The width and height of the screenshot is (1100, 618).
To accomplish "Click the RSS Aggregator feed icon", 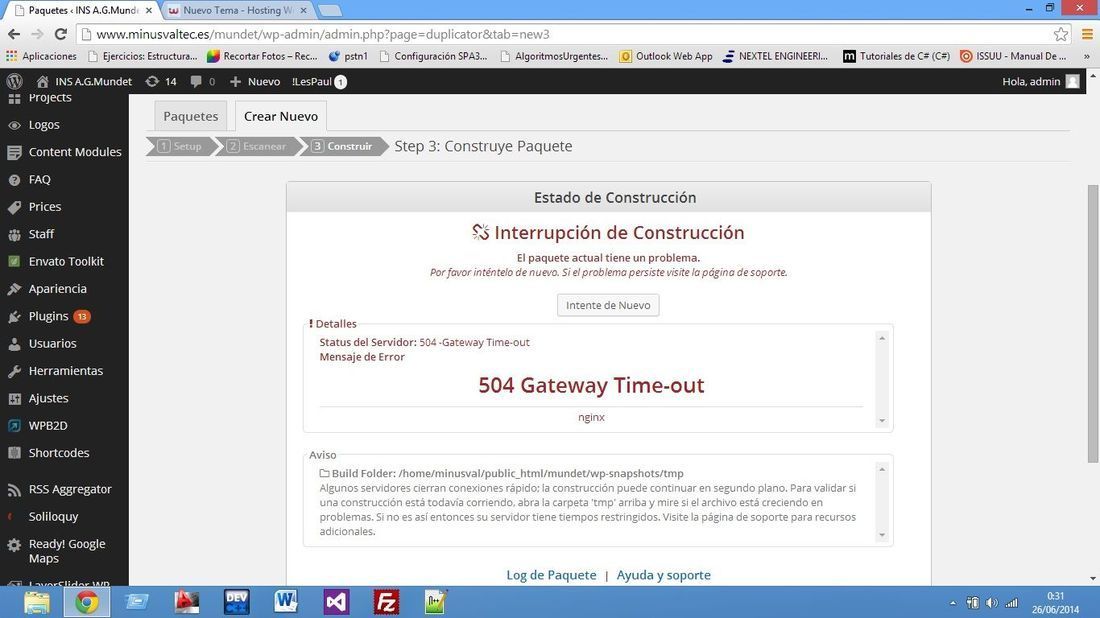I will [x=14, y=490].
